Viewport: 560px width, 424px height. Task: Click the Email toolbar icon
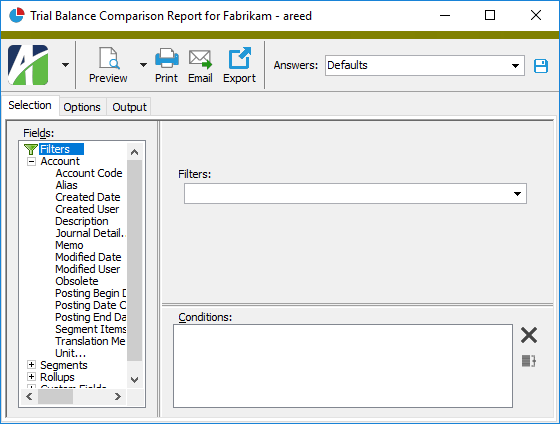200,59
